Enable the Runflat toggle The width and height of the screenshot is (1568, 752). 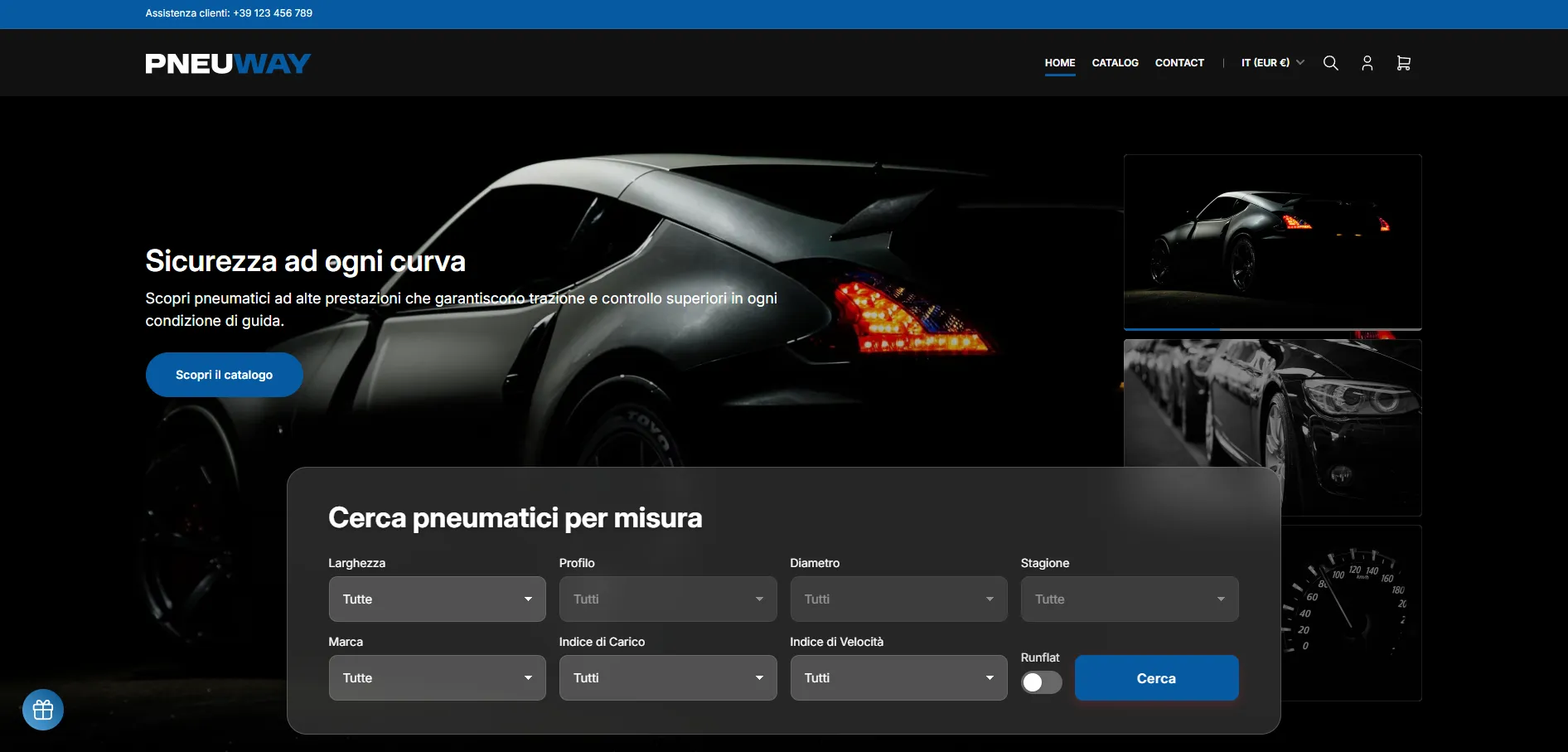point(1041,682)
